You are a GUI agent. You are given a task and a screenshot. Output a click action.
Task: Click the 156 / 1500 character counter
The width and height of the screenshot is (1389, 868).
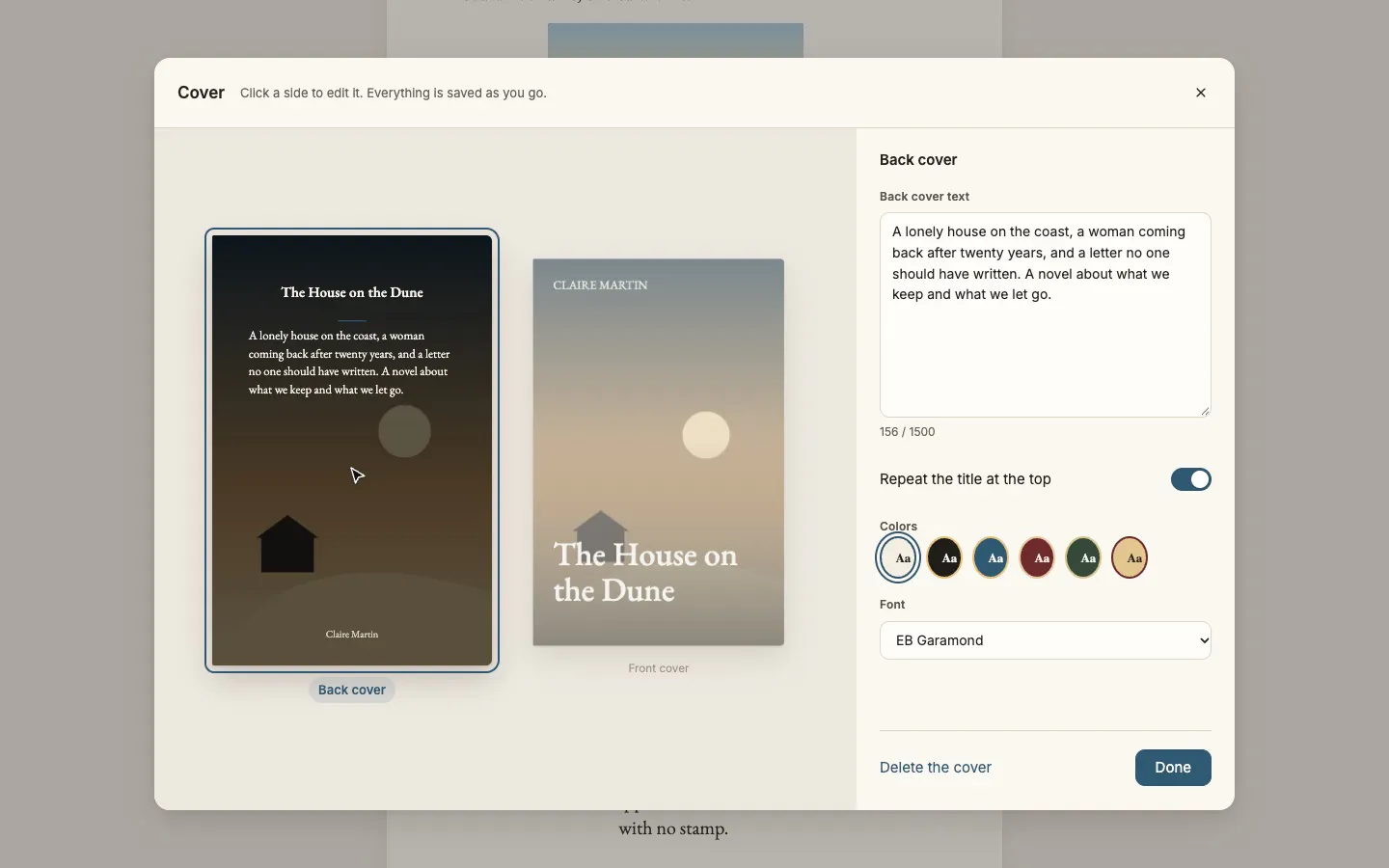[908, 432]
